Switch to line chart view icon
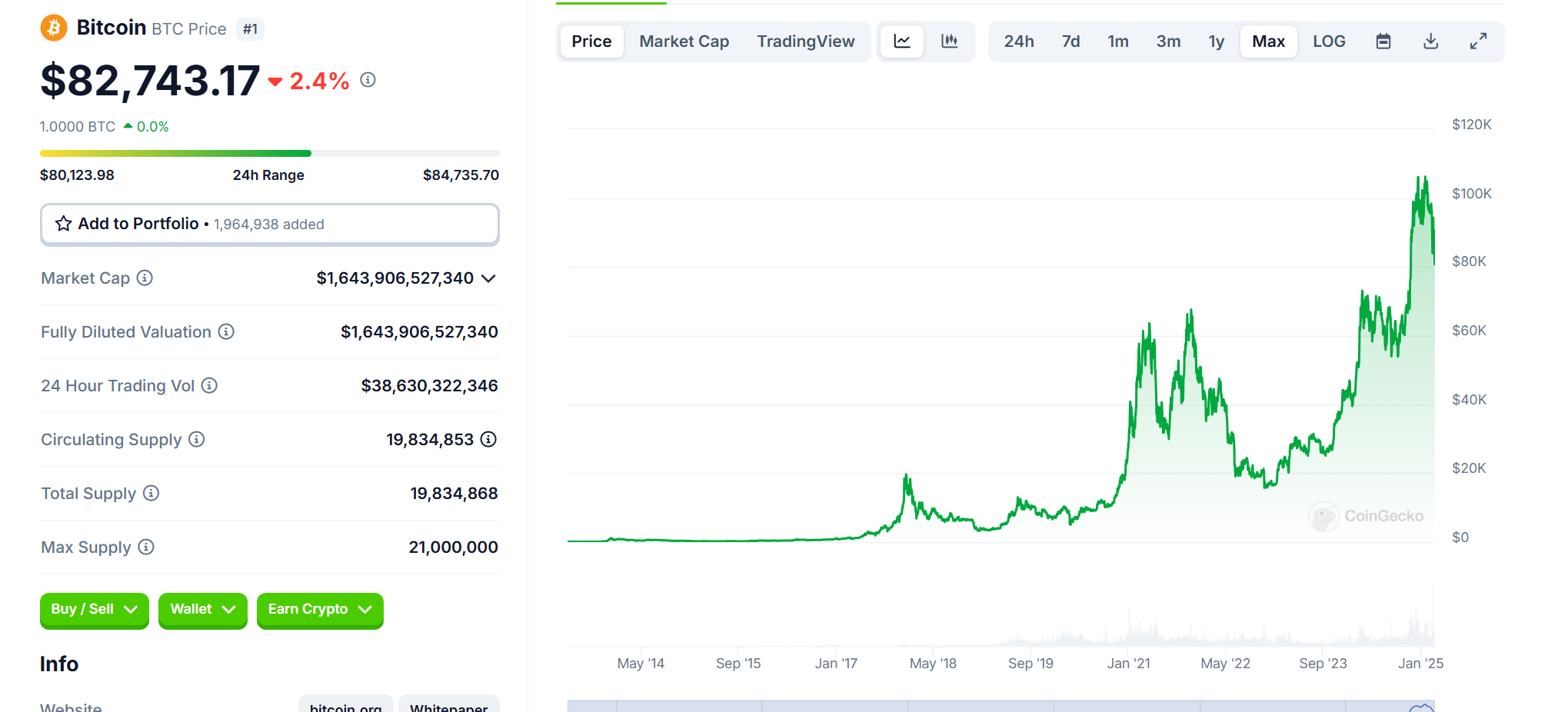1568x712 pixels. pos(902,42)
